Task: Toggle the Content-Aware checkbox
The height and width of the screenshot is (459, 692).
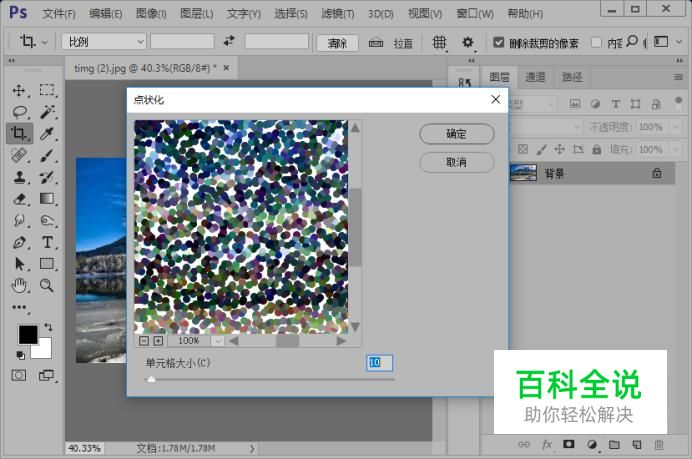Action: [x=596, y=42]
